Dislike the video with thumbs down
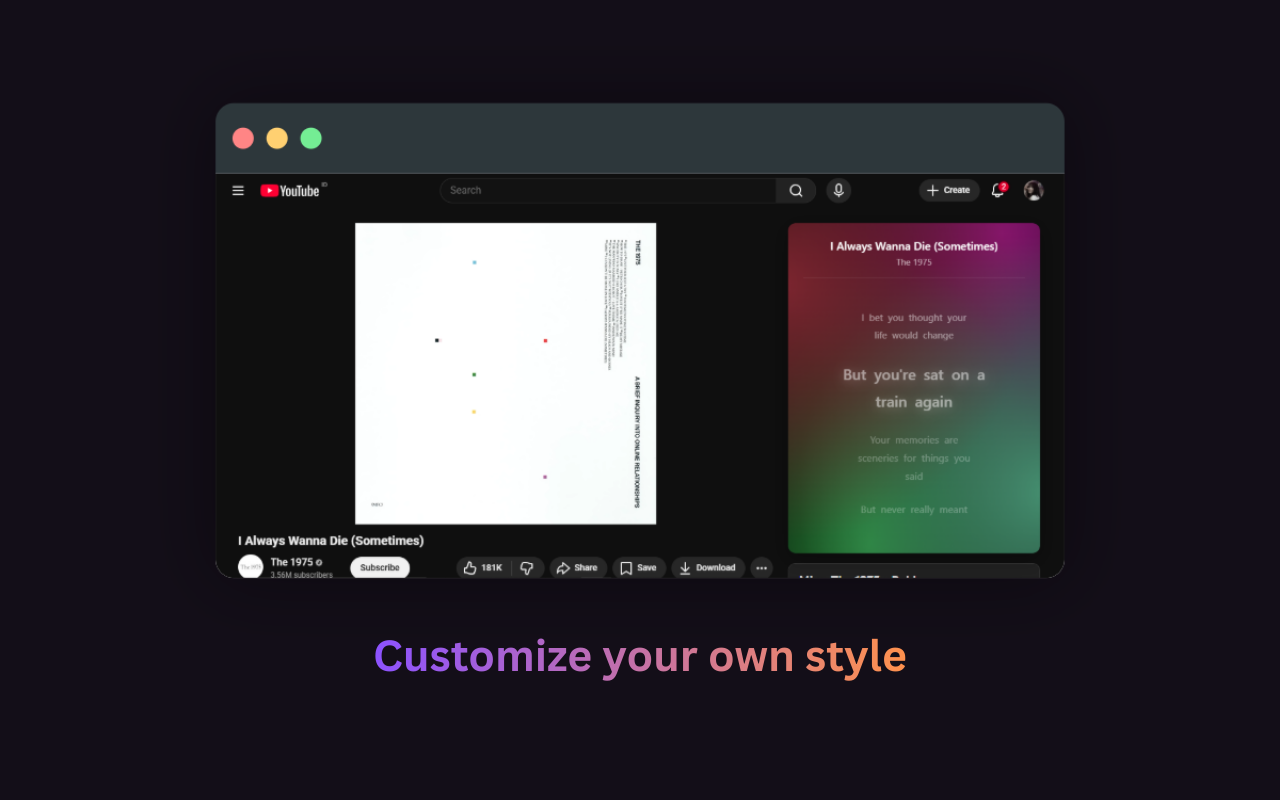This screenshot has height=800, width=1280. tap(527, 568)
